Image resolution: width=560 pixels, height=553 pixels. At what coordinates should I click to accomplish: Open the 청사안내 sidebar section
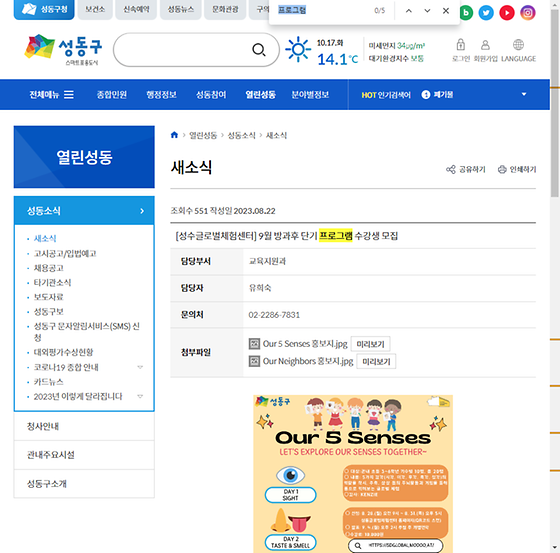tap(84, 426)
